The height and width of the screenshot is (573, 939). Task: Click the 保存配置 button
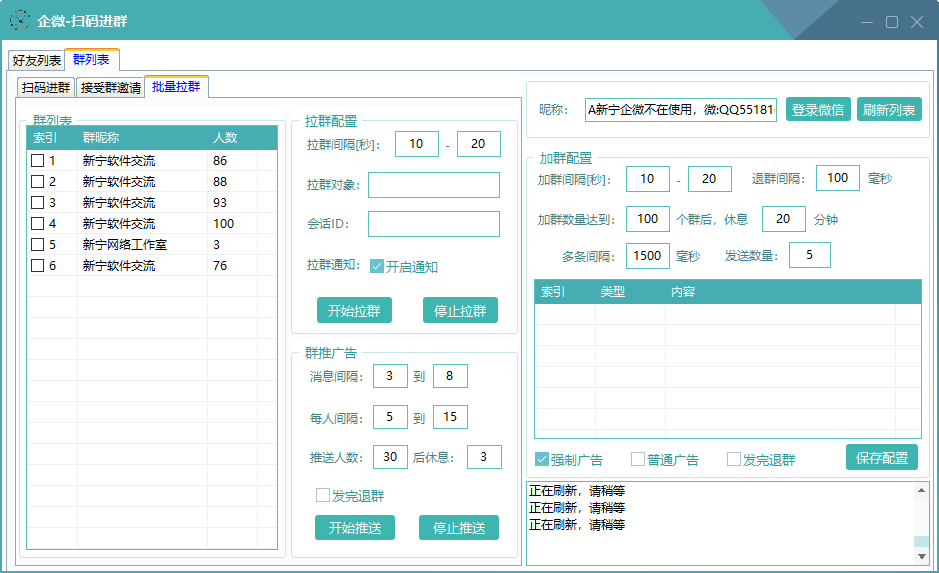882,457
